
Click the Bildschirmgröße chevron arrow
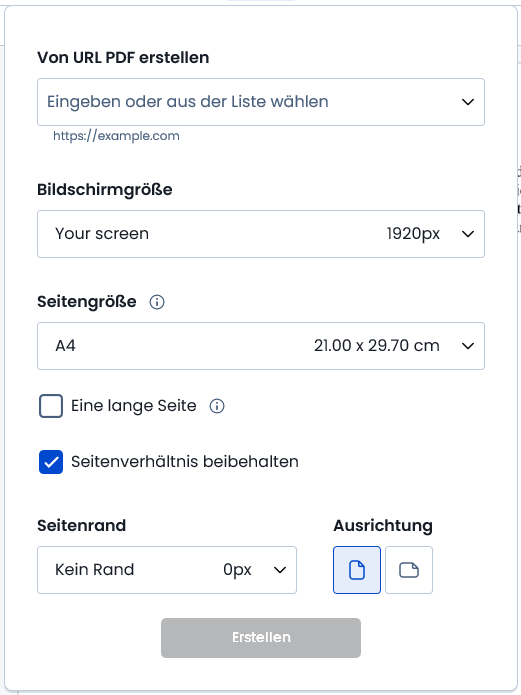[x=468, y=234]
